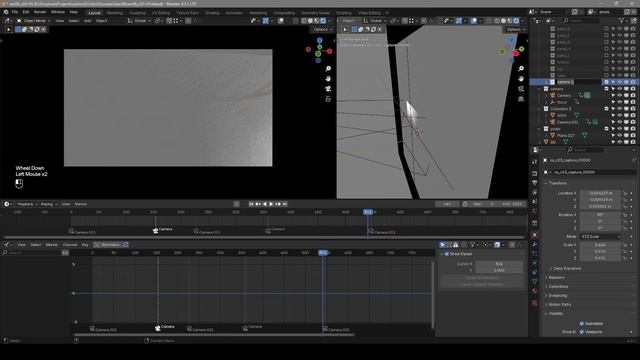Click the pan hand icon in right viewport
The image size is (640, 360).
521,79
